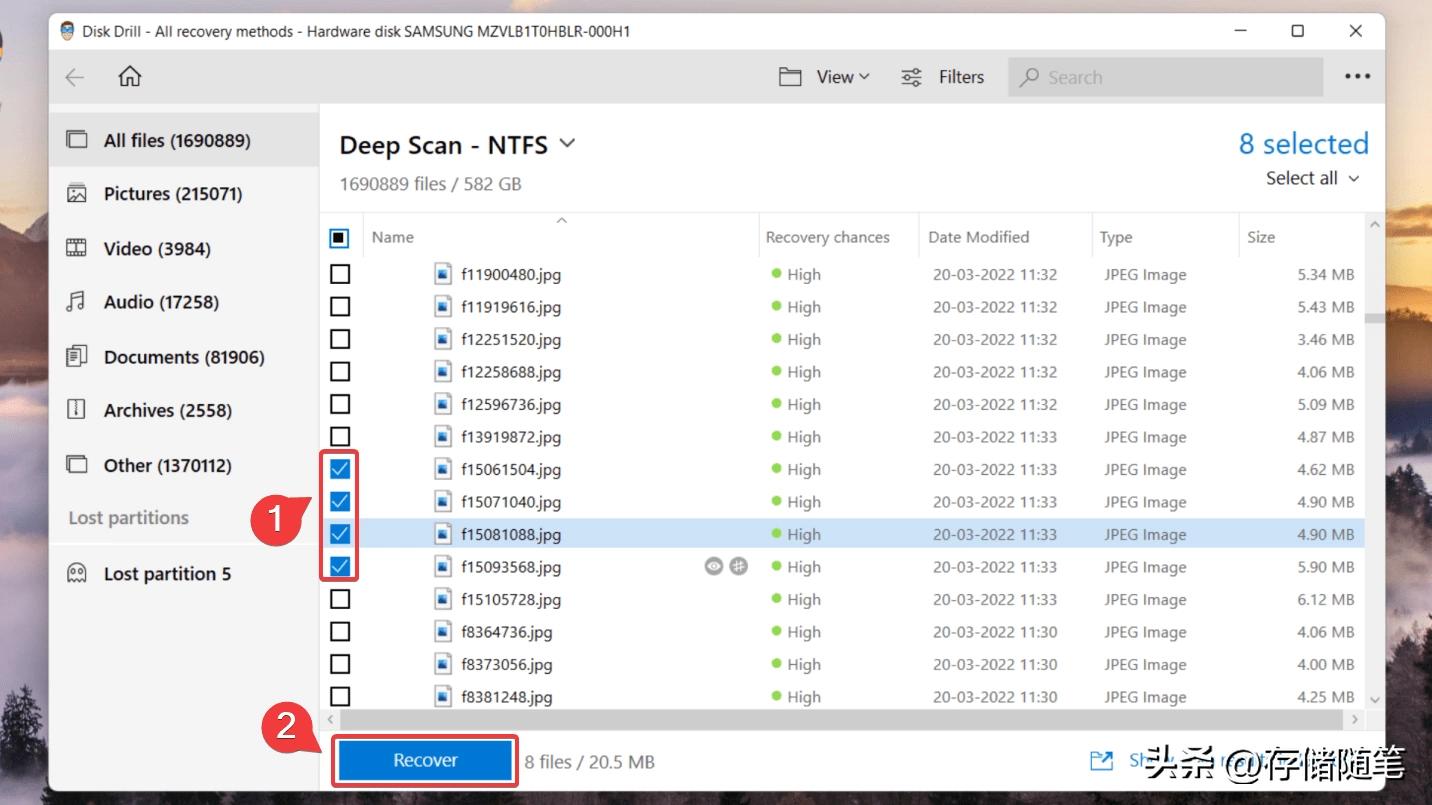Open the View dropdown
Screen dimensions: 1432x805
[825, 77]
